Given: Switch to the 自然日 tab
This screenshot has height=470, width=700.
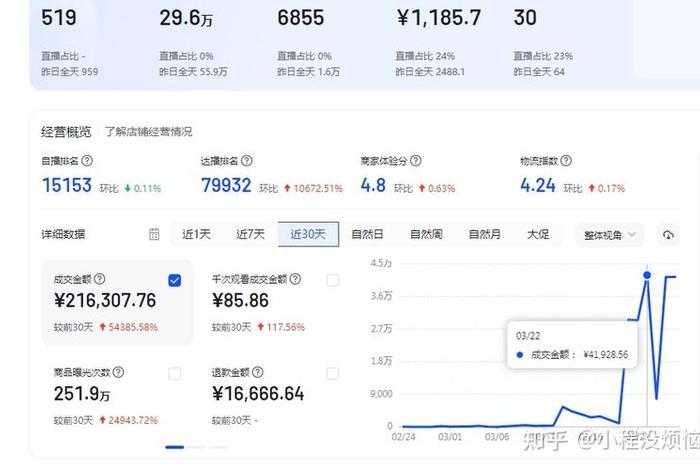Looking at the screenshot, I should coord(367,234).
